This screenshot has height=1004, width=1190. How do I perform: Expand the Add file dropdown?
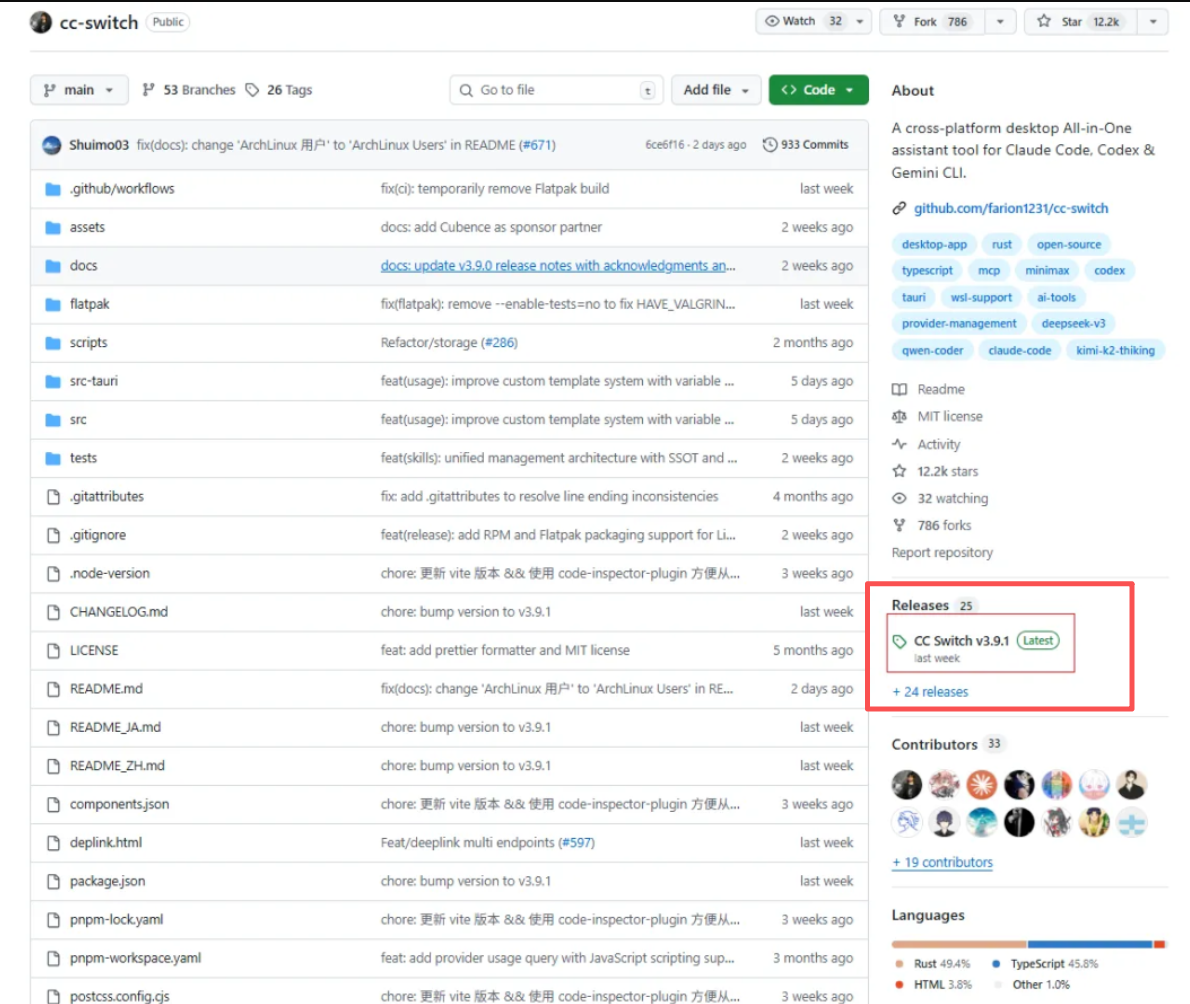coord(716,90)
